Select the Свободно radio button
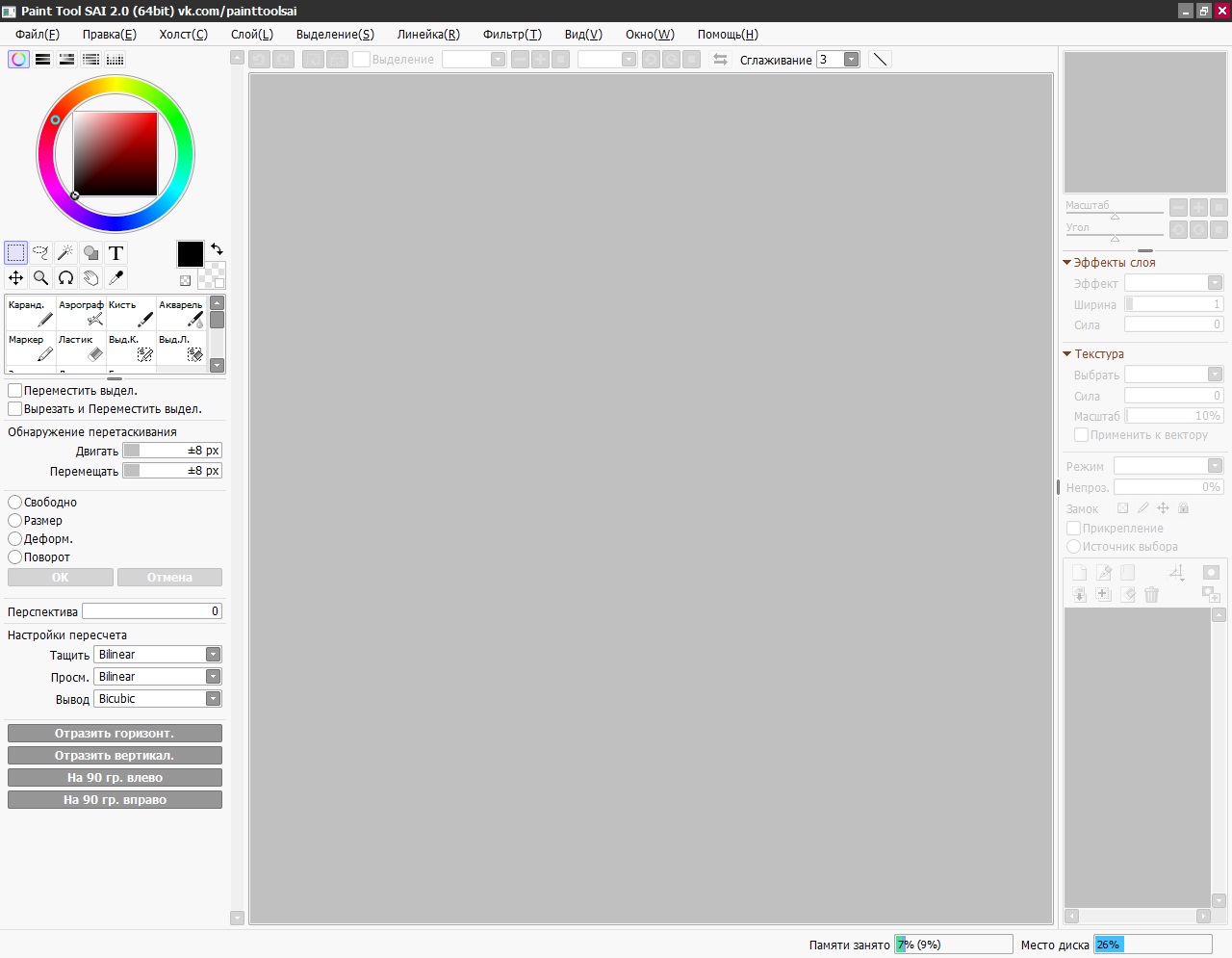1232x958 pixels. (15, 503)
